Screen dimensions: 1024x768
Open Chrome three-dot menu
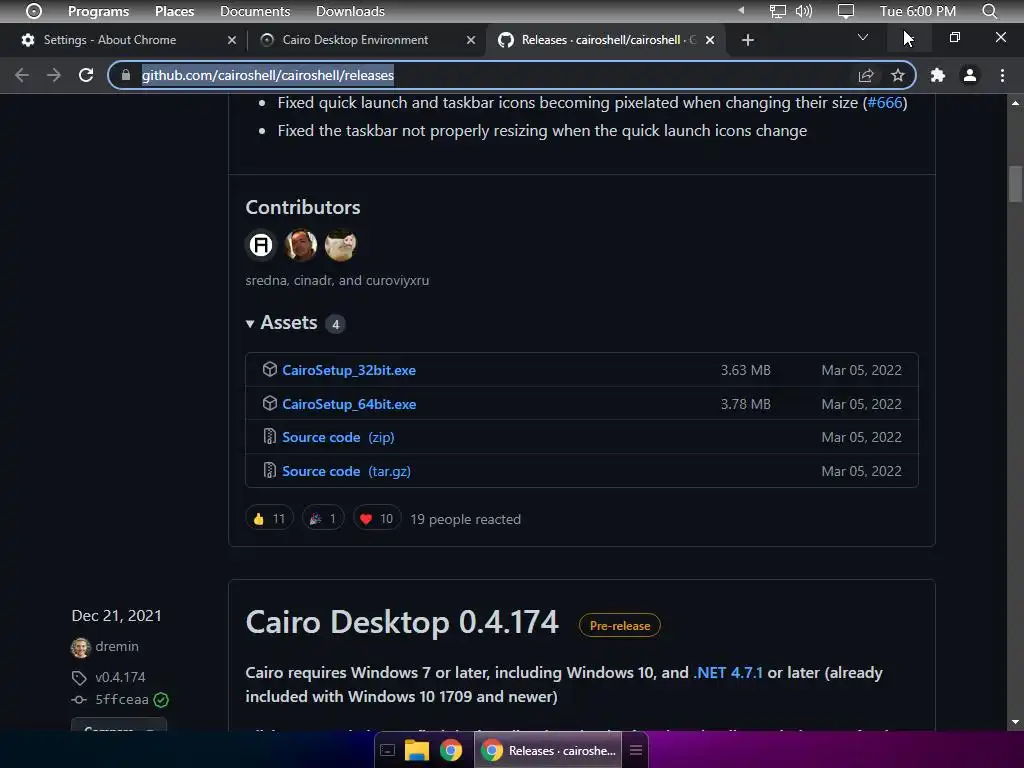tap(1002, 76)
